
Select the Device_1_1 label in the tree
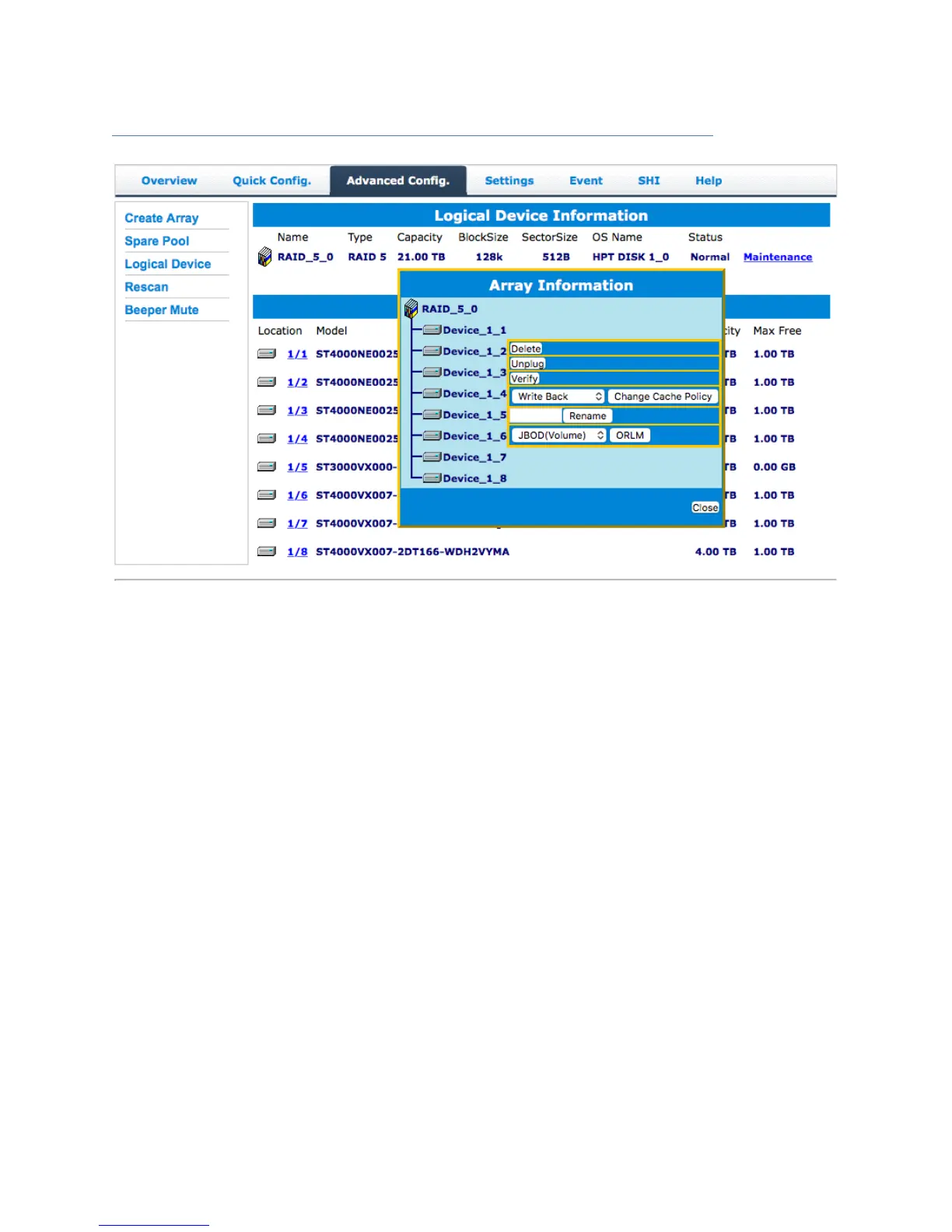coord(474,331)
